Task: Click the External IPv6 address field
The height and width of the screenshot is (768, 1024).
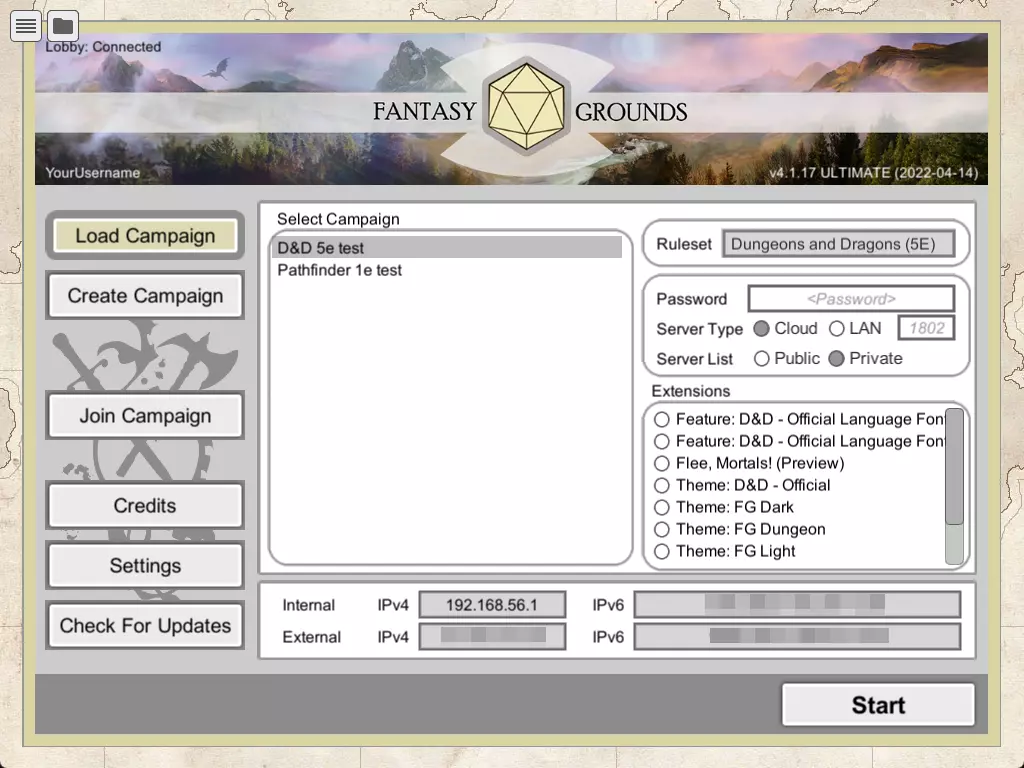Action: coord(797,636)
